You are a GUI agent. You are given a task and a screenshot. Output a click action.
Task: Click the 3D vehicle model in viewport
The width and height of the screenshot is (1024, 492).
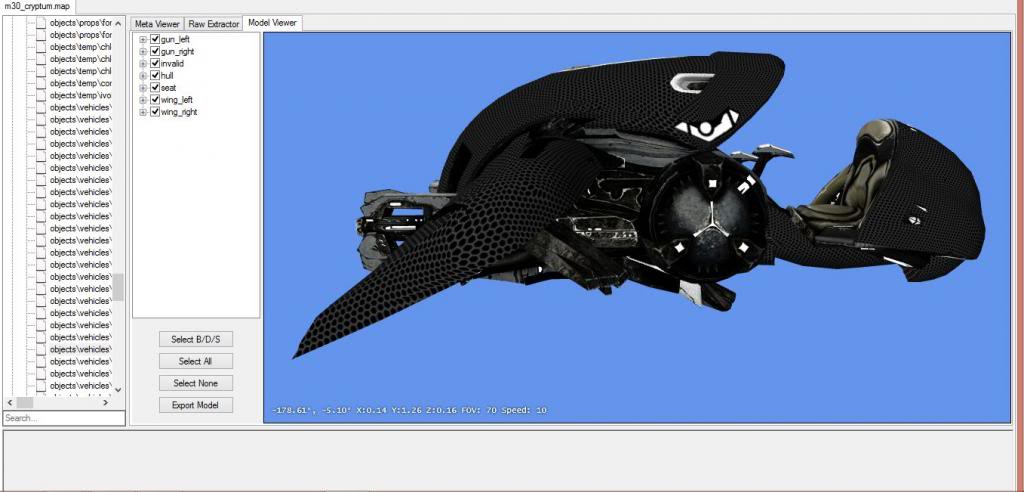tap(640, 203)
